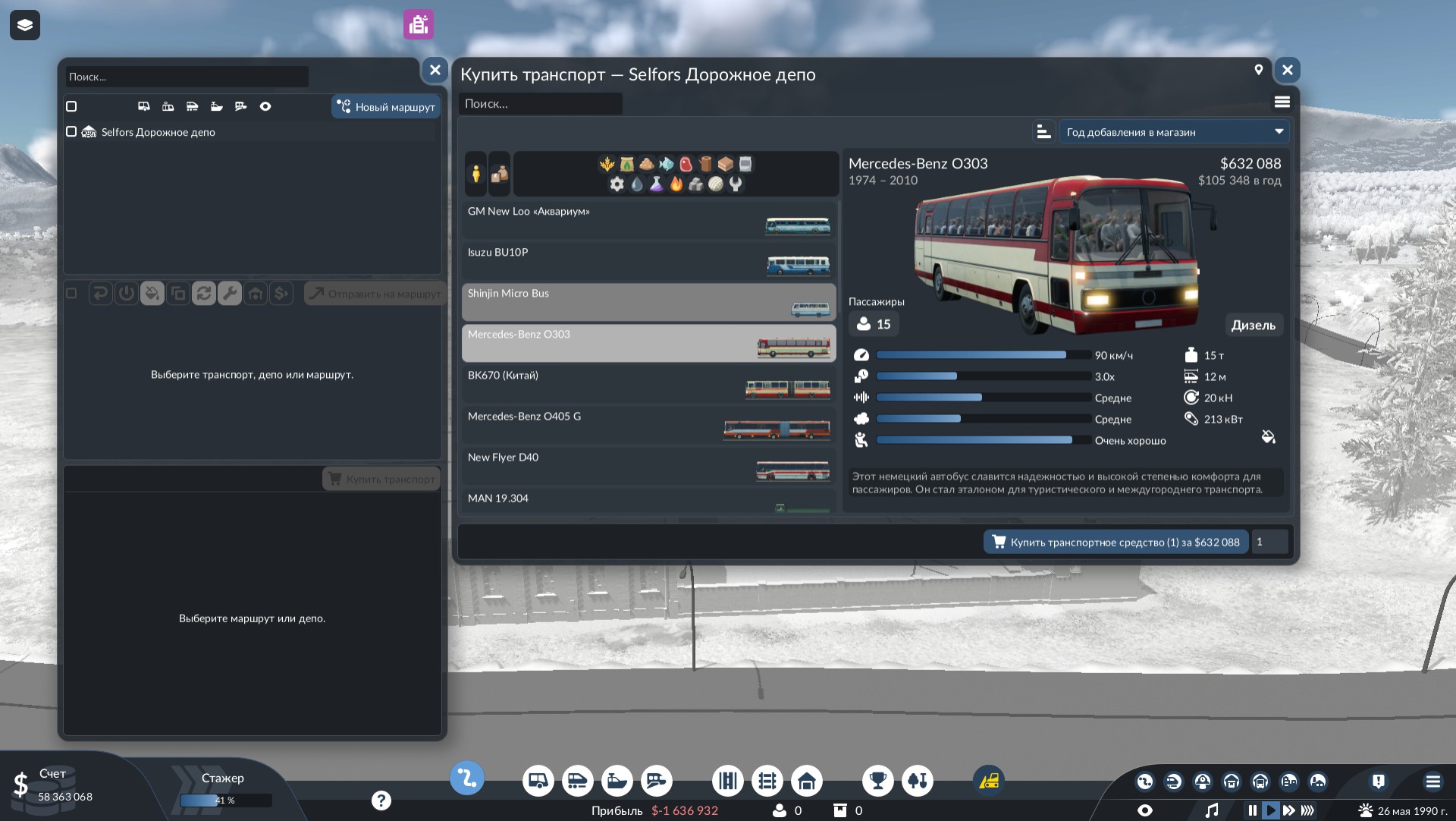This screenshot has width=1456, height=821.
Task: Filter vehicles by the fuel flame cargo icon
Action: point(676,184)
